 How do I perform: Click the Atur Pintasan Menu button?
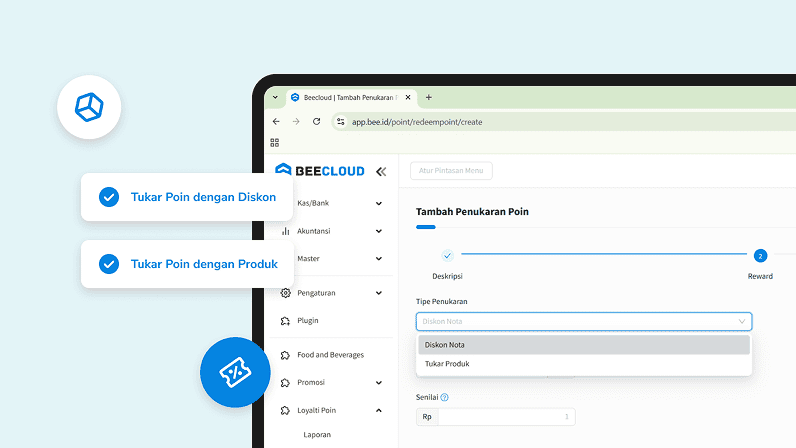(x=451, y=171)
